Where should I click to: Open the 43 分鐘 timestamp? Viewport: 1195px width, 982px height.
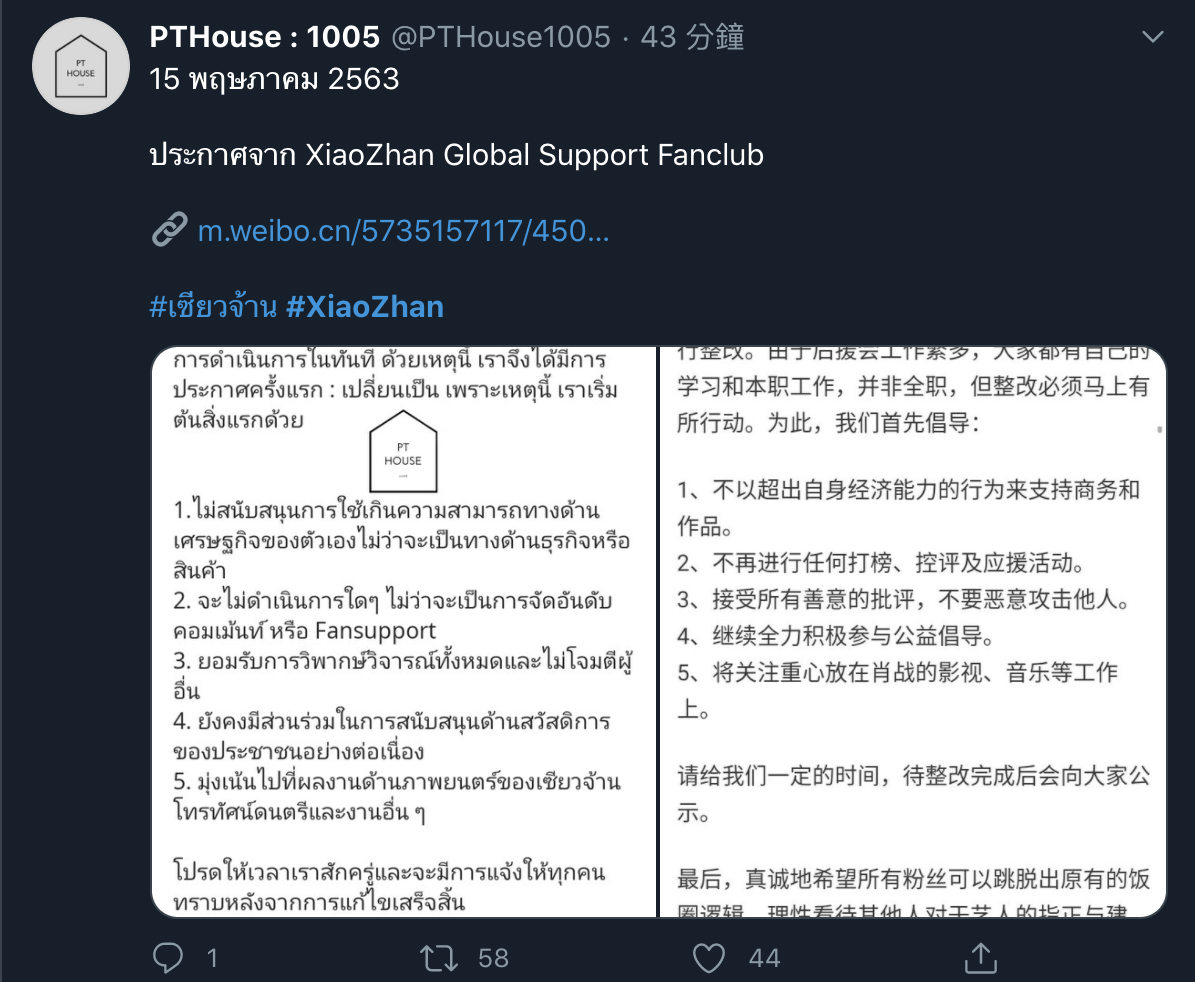click(692, 37)
